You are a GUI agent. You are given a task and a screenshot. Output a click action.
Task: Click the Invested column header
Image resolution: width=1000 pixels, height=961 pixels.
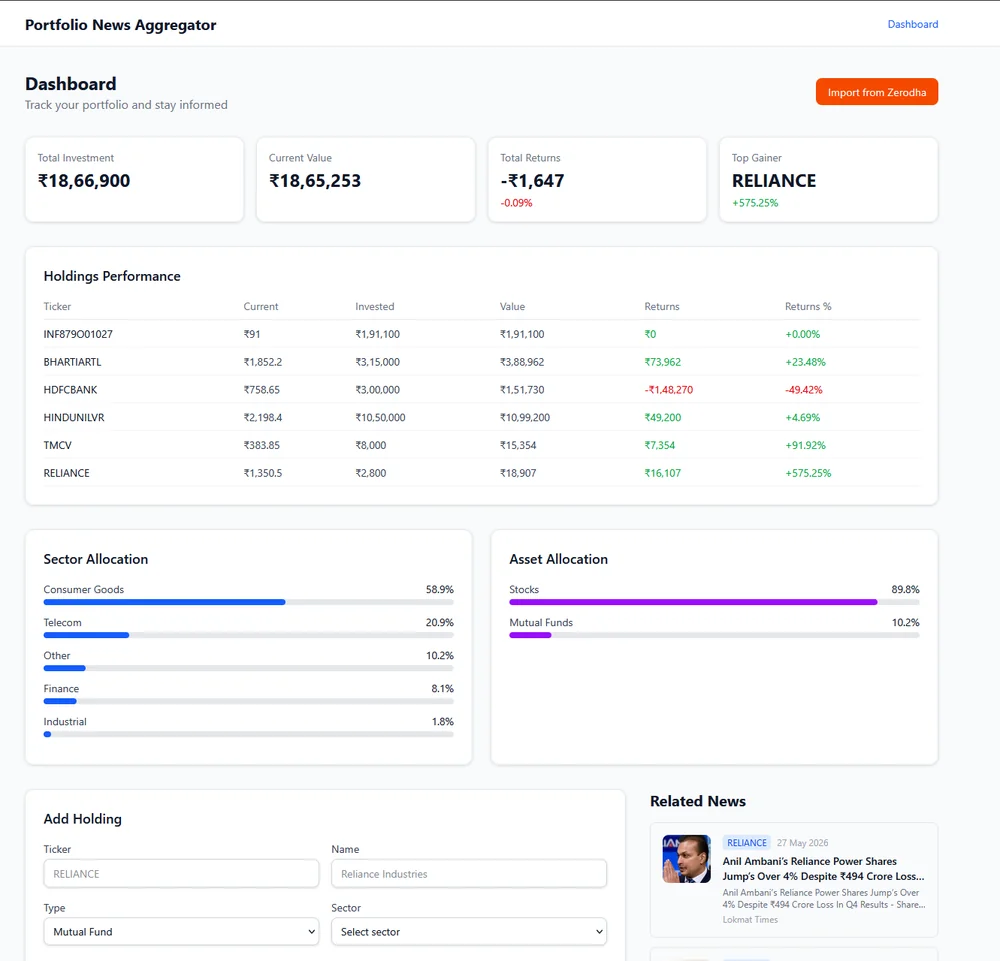374,306
